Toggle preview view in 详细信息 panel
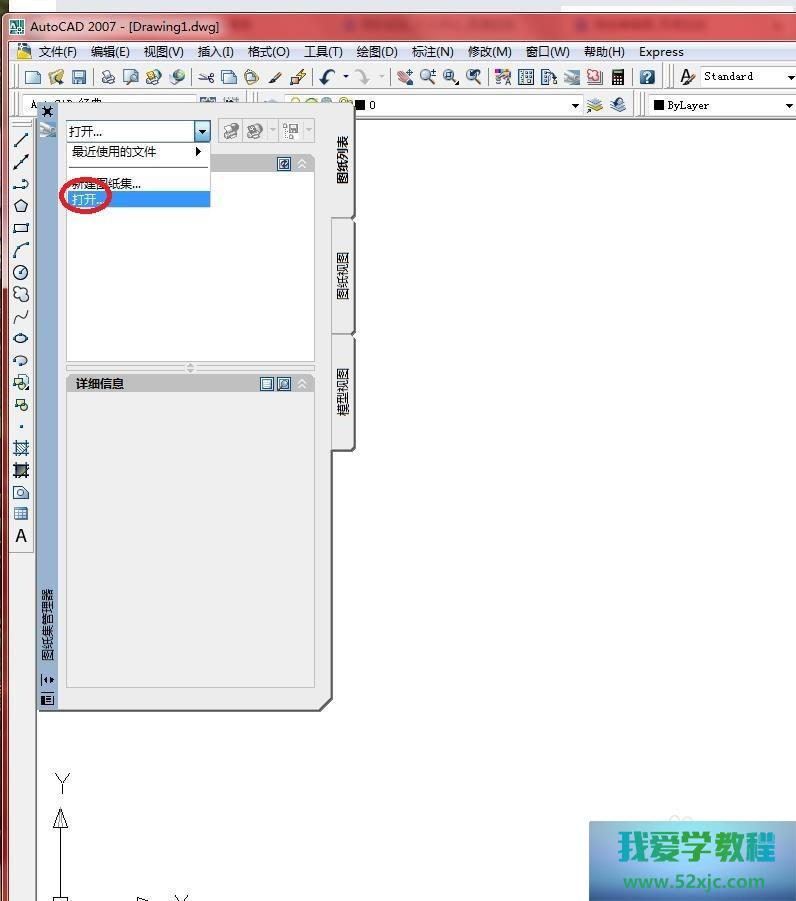Screen dimensions: 796x901 pyautogui.click(x=284, y=384)
